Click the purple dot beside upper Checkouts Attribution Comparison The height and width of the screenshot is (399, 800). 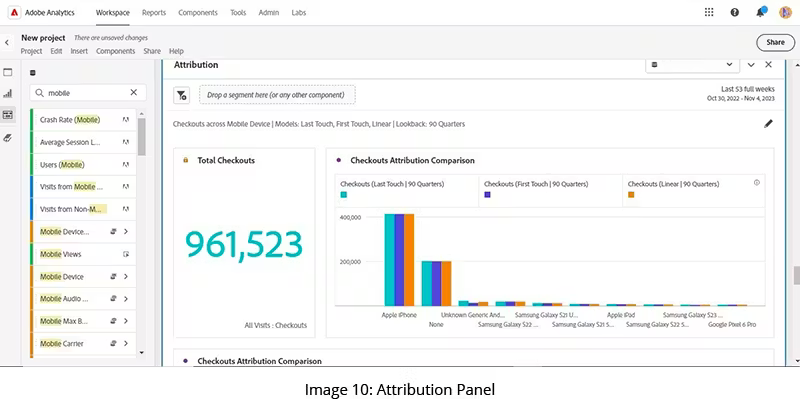(339, 160)
